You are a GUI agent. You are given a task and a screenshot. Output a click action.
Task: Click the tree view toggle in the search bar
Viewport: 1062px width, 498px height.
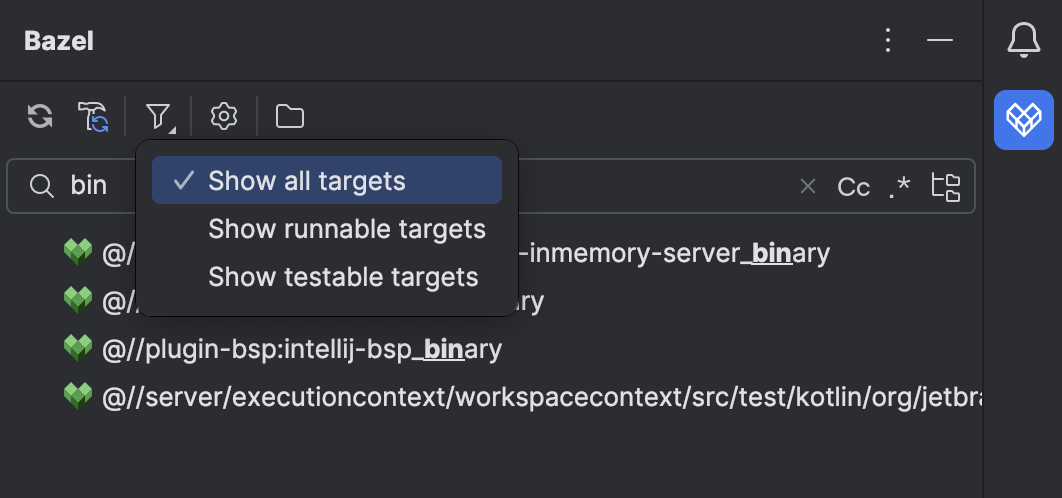point(945,186)
